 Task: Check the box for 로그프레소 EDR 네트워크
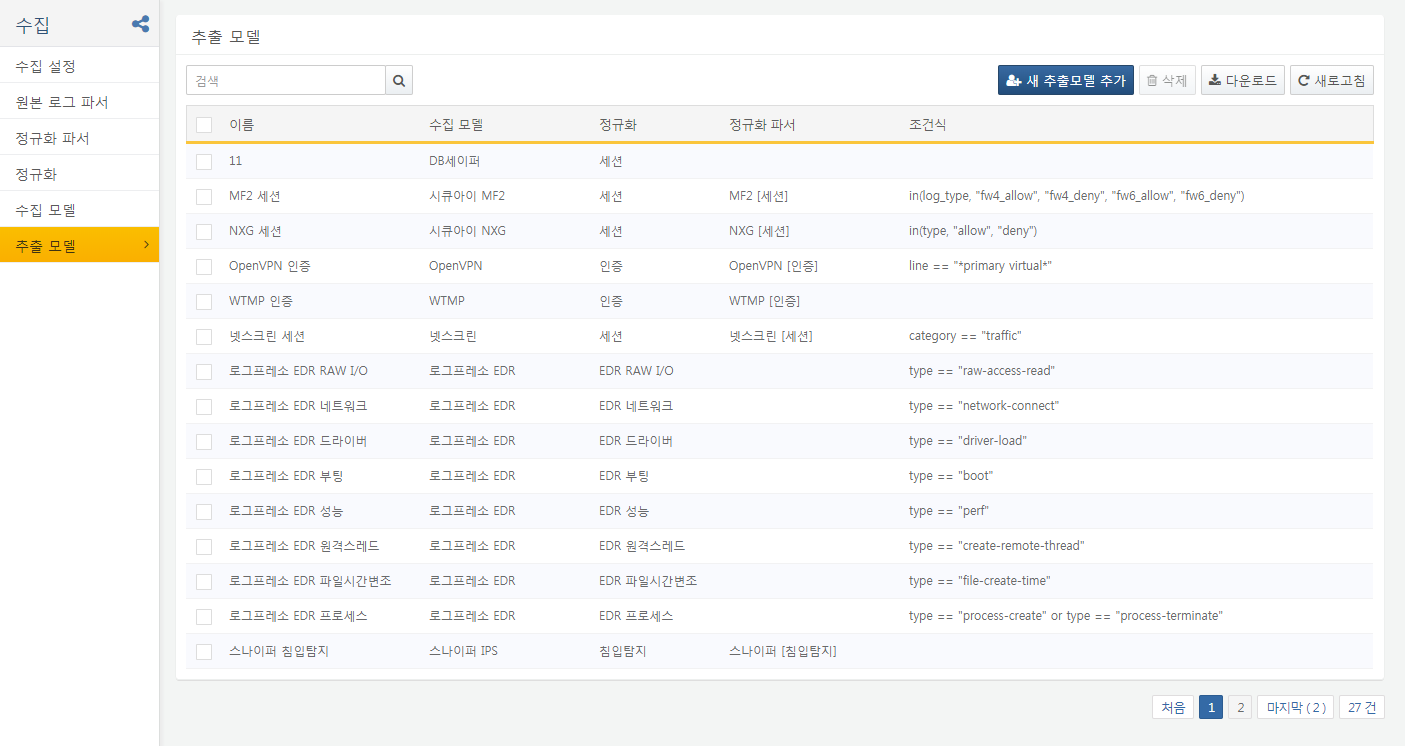(204, 406)
